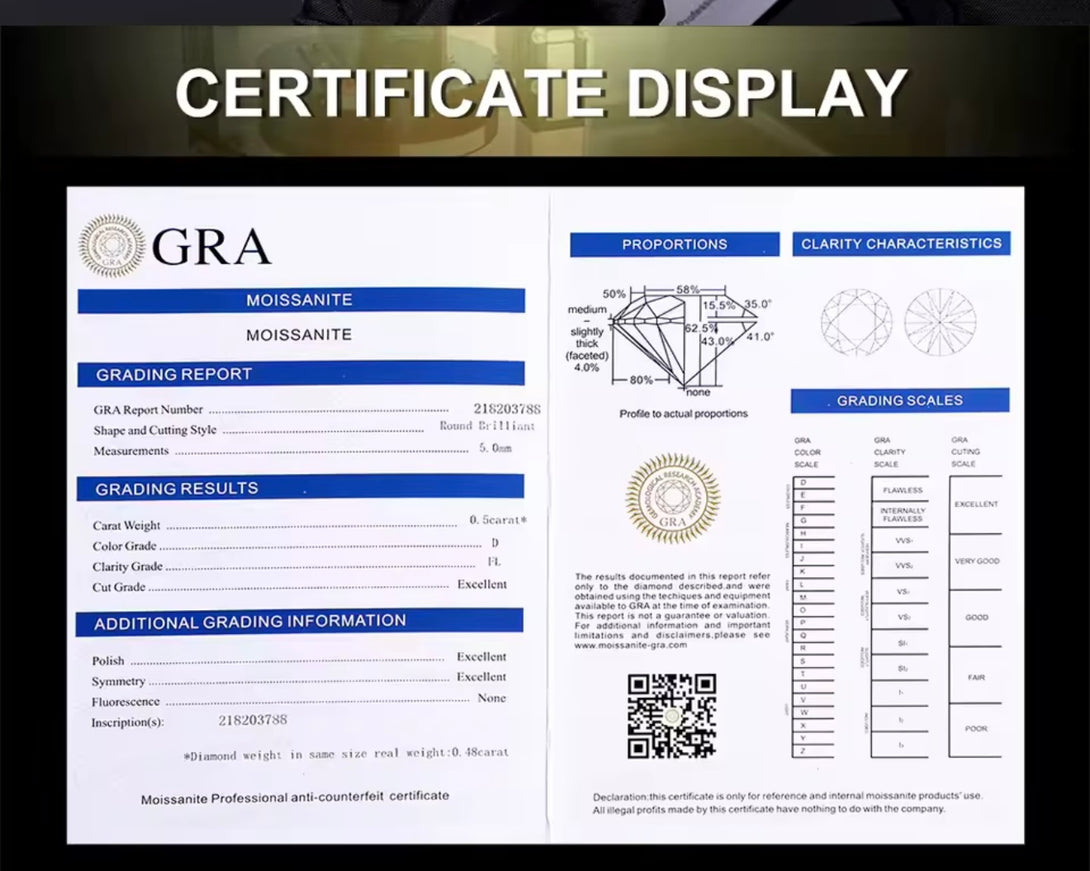Image resolution: width=1090 pixels, height=871 pixels.
Task: Click the Moissanite Professional anti-counterfeit certificate text
Action: pos(295,797)
